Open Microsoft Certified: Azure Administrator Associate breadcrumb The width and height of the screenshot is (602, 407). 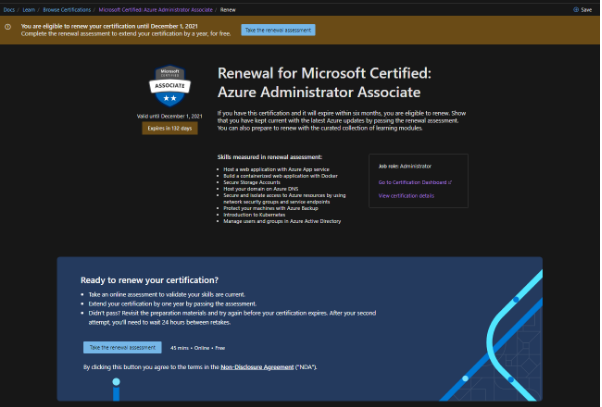pos(155,10)
